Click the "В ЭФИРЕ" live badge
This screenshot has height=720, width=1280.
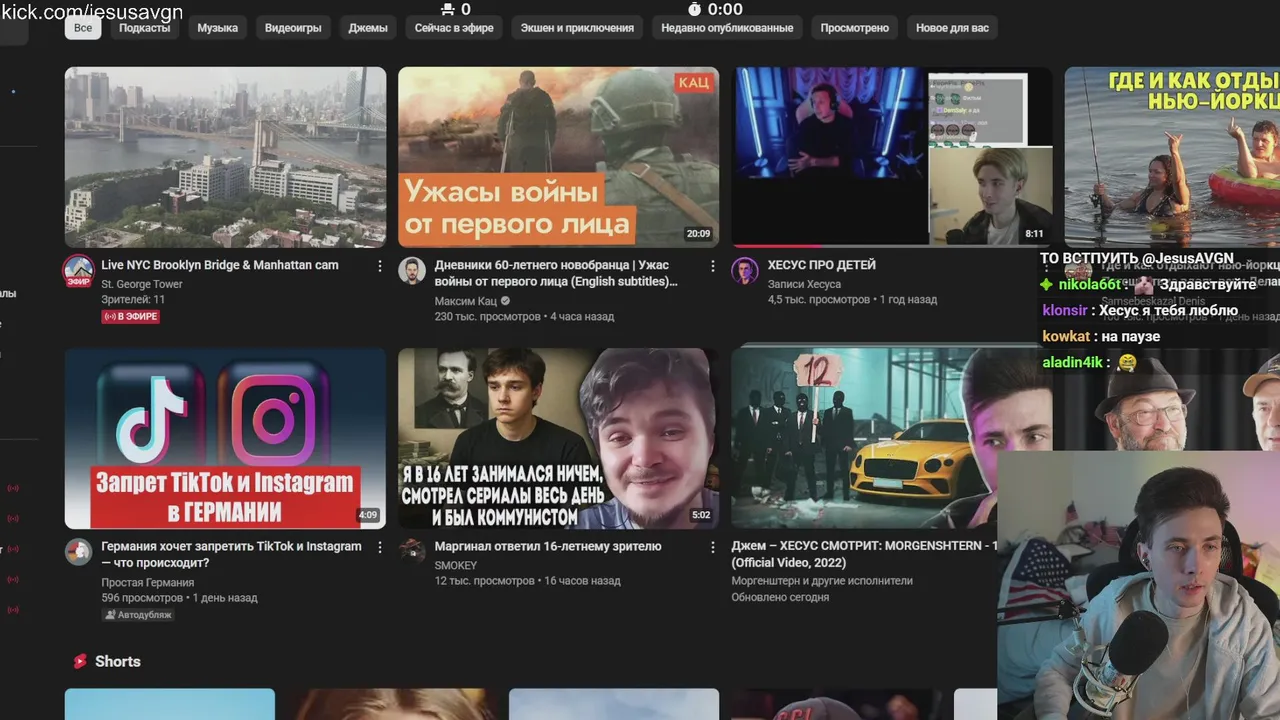130,317
